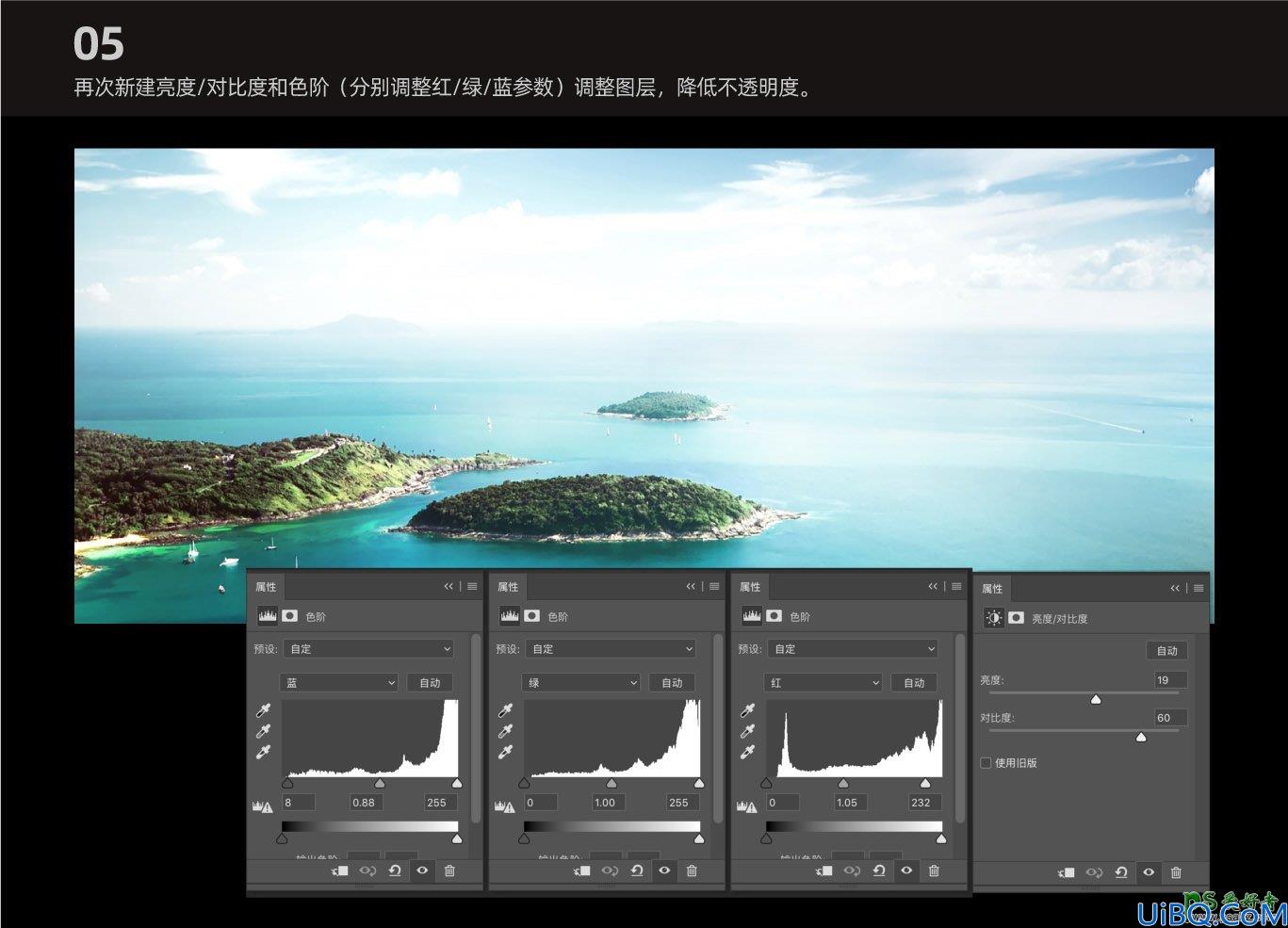
Task: Collapse the blue levels panel with double arrows
Action: coord(448,586)
